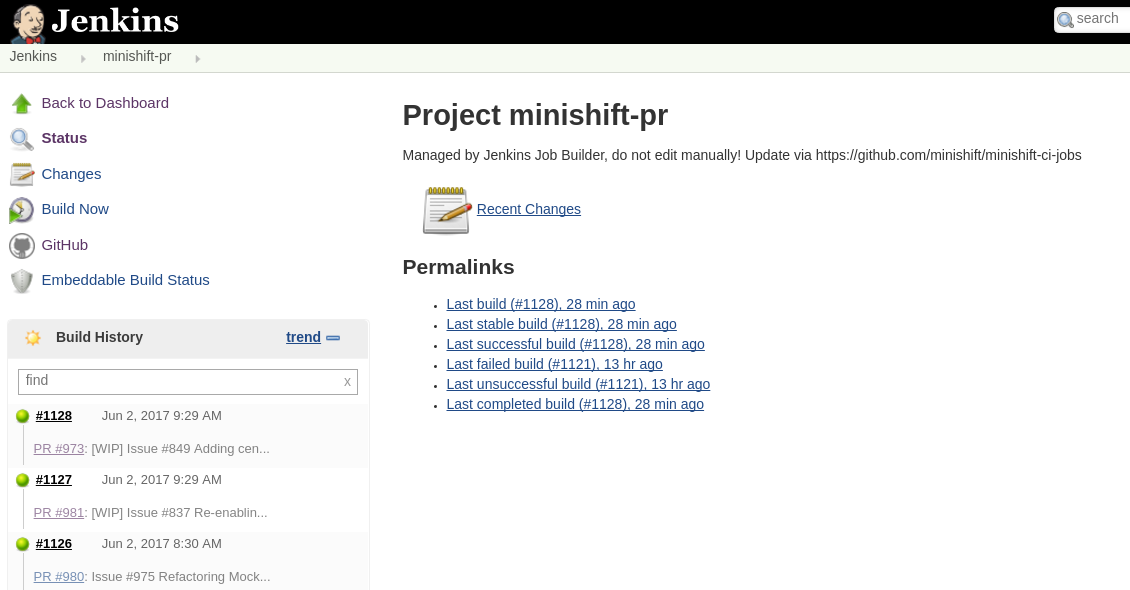Clear the find field with x

click(x=347, y=382)
